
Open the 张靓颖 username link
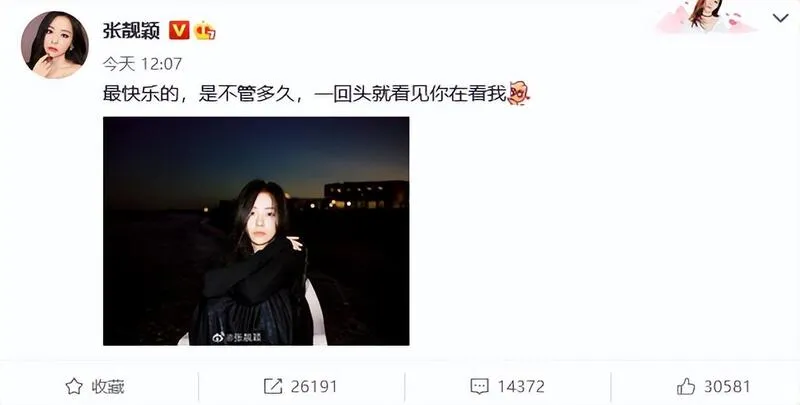(132, 31)
